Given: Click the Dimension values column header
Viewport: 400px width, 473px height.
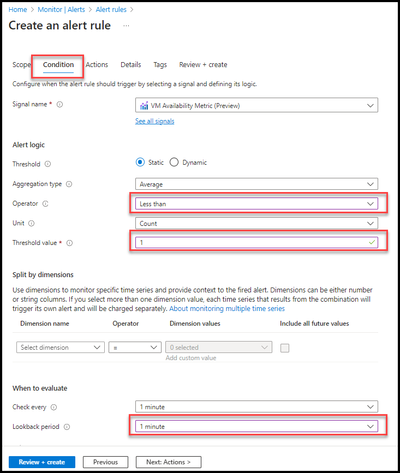Looking at the screenshot, I should [x=195, y=324].
